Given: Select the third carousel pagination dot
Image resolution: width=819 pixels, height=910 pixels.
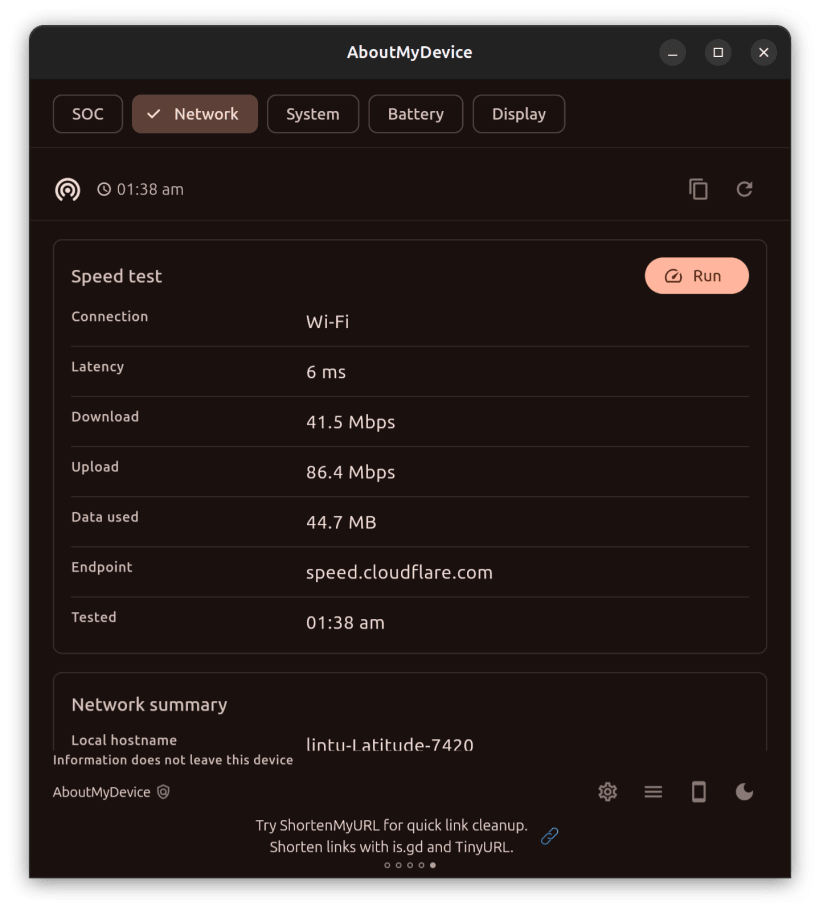Looking at the screenshot, I should click(410, 865).
